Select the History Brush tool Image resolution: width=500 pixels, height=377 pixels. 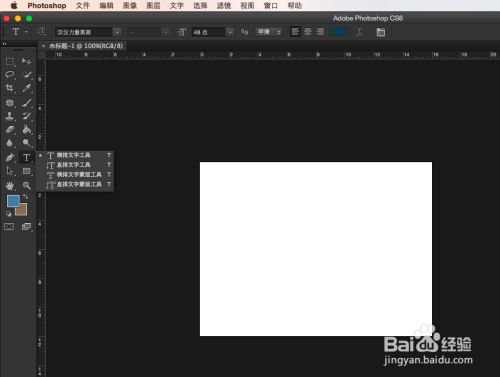[27, 116]
